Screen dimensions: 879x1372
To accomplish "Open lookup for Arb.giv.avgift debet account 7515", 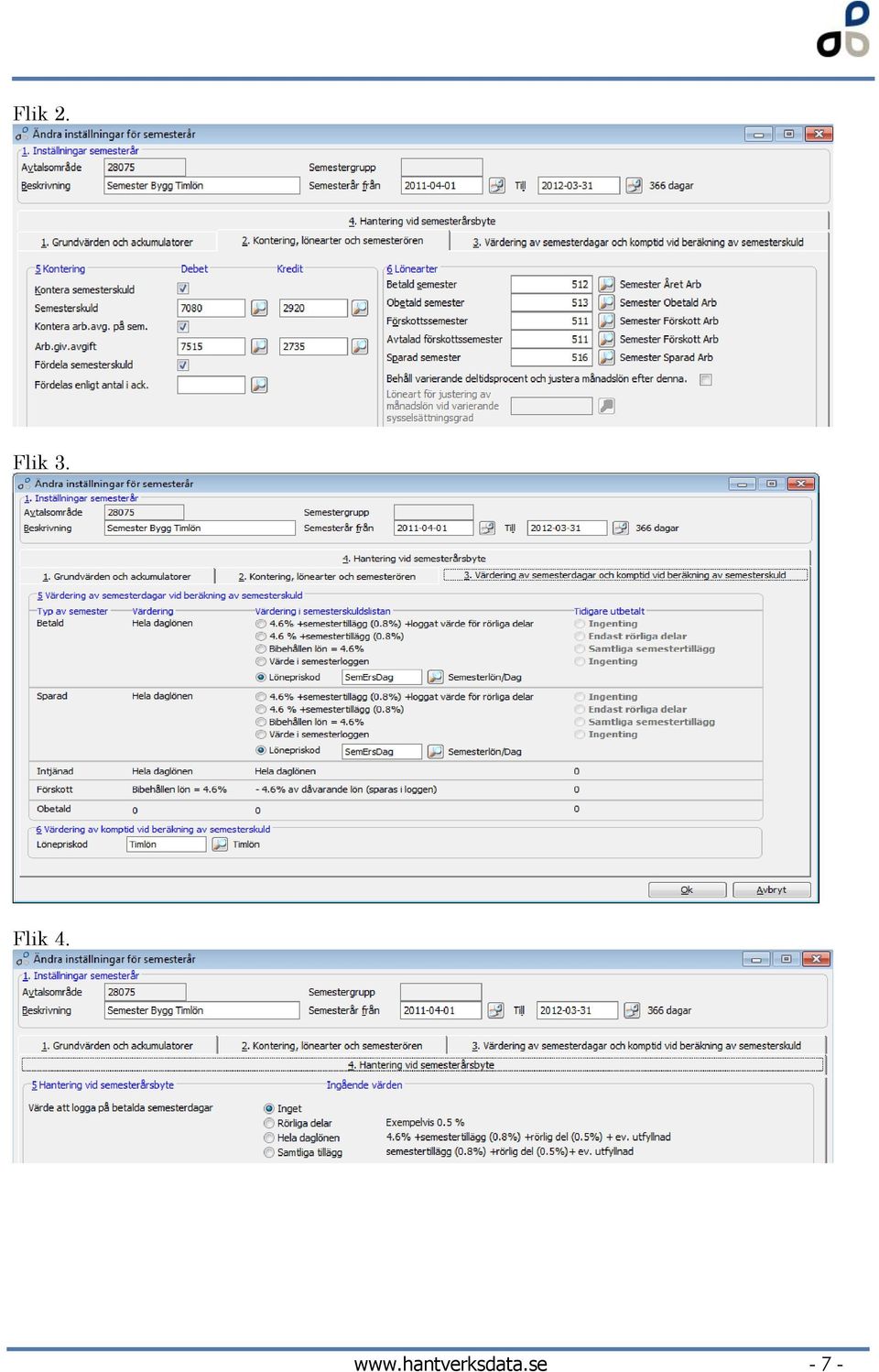I will [259, 346].
